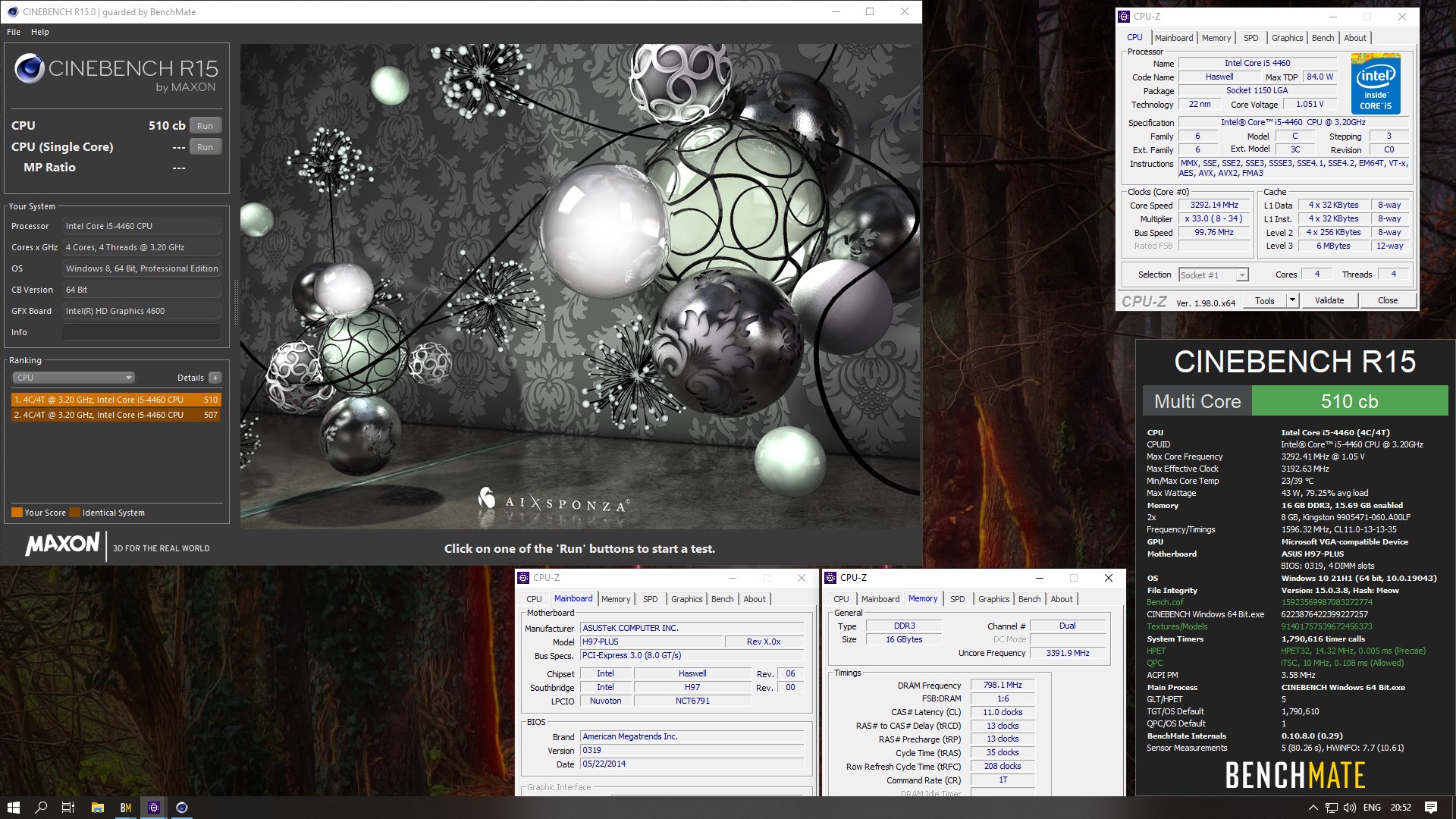Click Bench.cof file integrity entry

coord(1165,602)
